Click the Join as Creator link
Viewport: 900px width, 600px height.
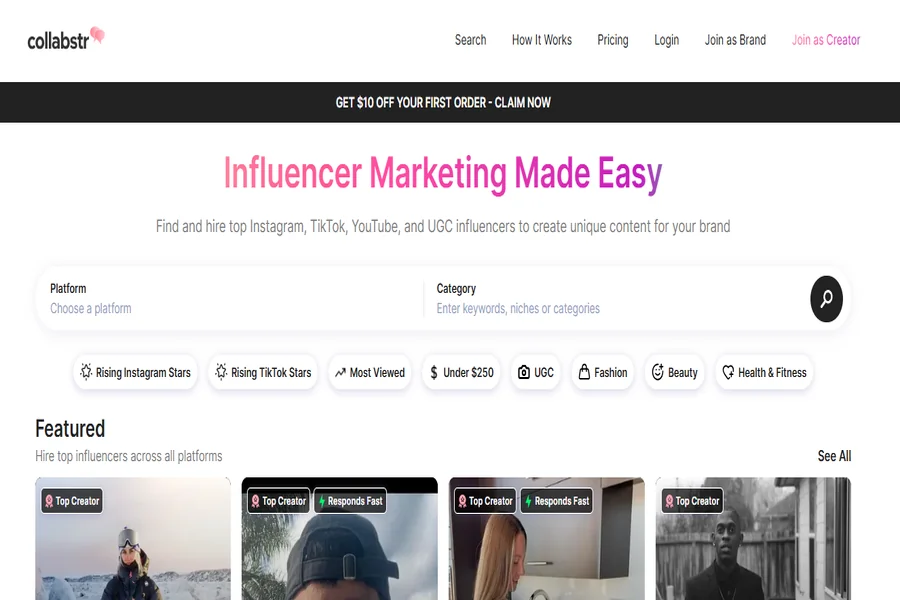[826, 40]
